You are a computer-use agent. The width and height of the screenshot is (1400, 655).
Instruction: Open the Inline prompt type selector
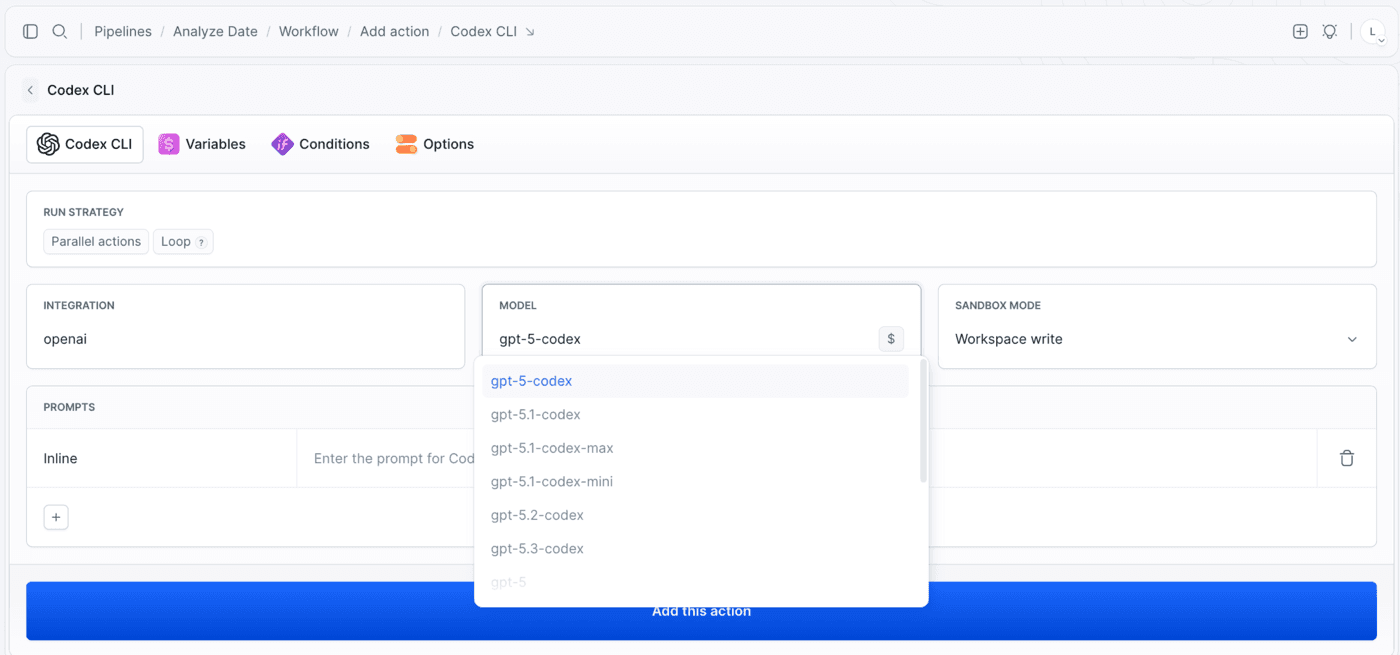162,458
